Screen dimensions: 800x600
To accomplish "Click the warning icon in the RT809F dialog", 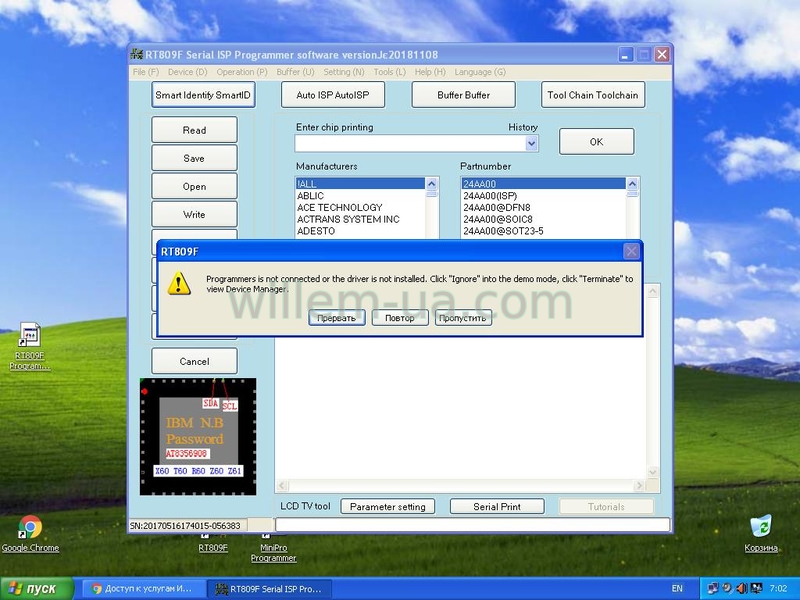I will pos(179,284).
